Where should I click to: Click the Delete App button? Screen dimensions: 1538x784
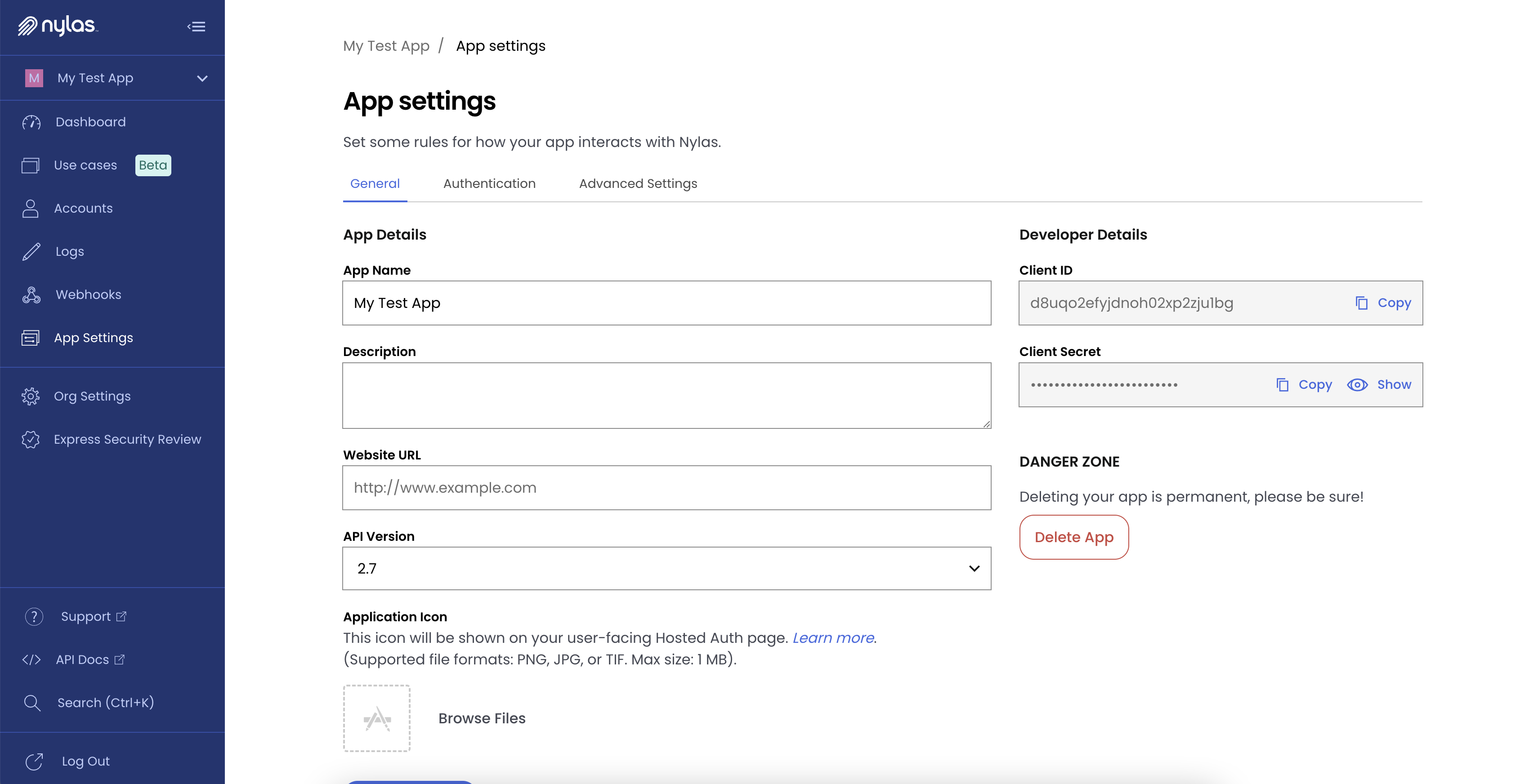coord(1074,537)
